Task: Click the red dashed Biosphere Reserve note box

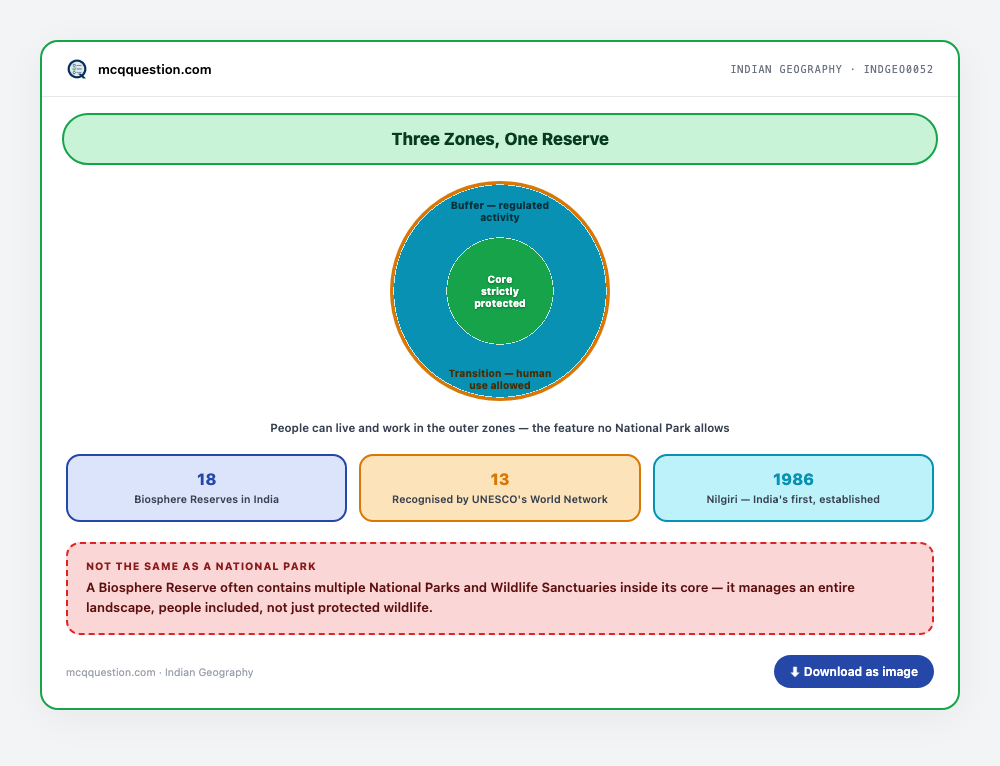Action: pyautogui.click(x=500, y=588)
